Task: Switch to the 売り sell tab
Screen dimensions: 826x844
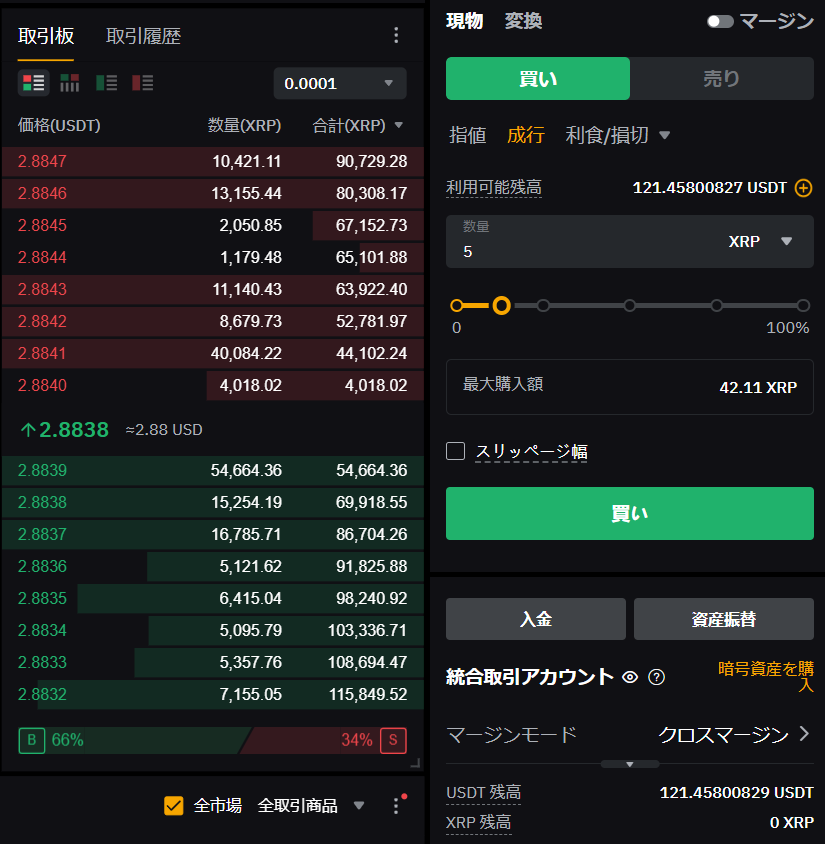Action: [x=721, y=78]
